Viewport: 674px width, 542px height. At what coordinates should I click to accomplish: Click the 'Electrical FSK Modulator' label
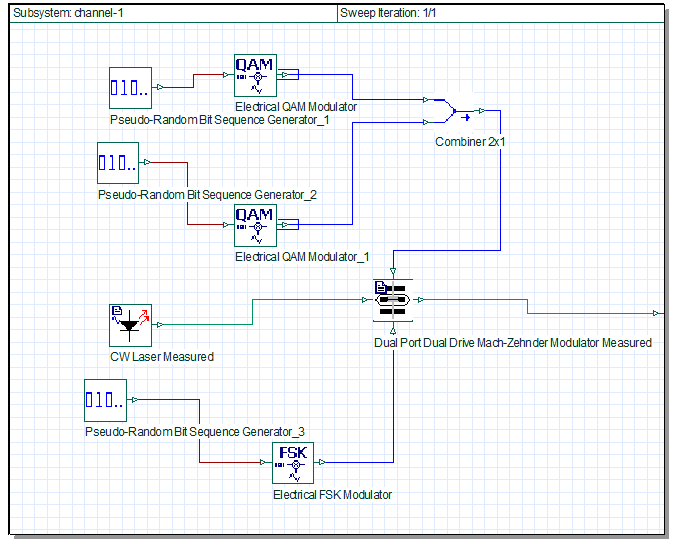point(332,495)
